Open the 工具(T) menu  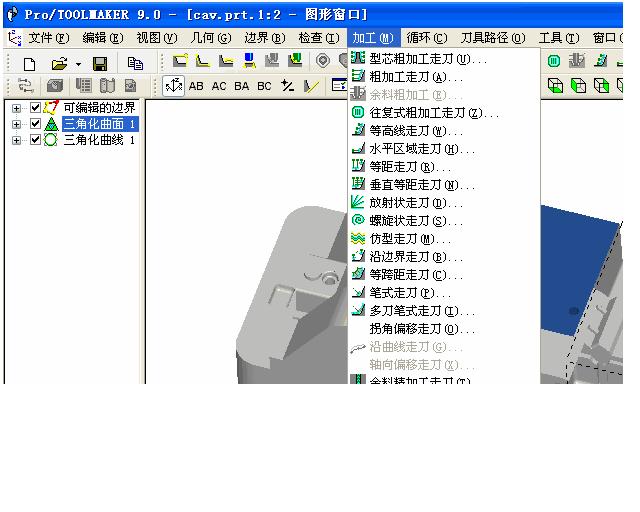pyautogui.click(x=558, y=38)
